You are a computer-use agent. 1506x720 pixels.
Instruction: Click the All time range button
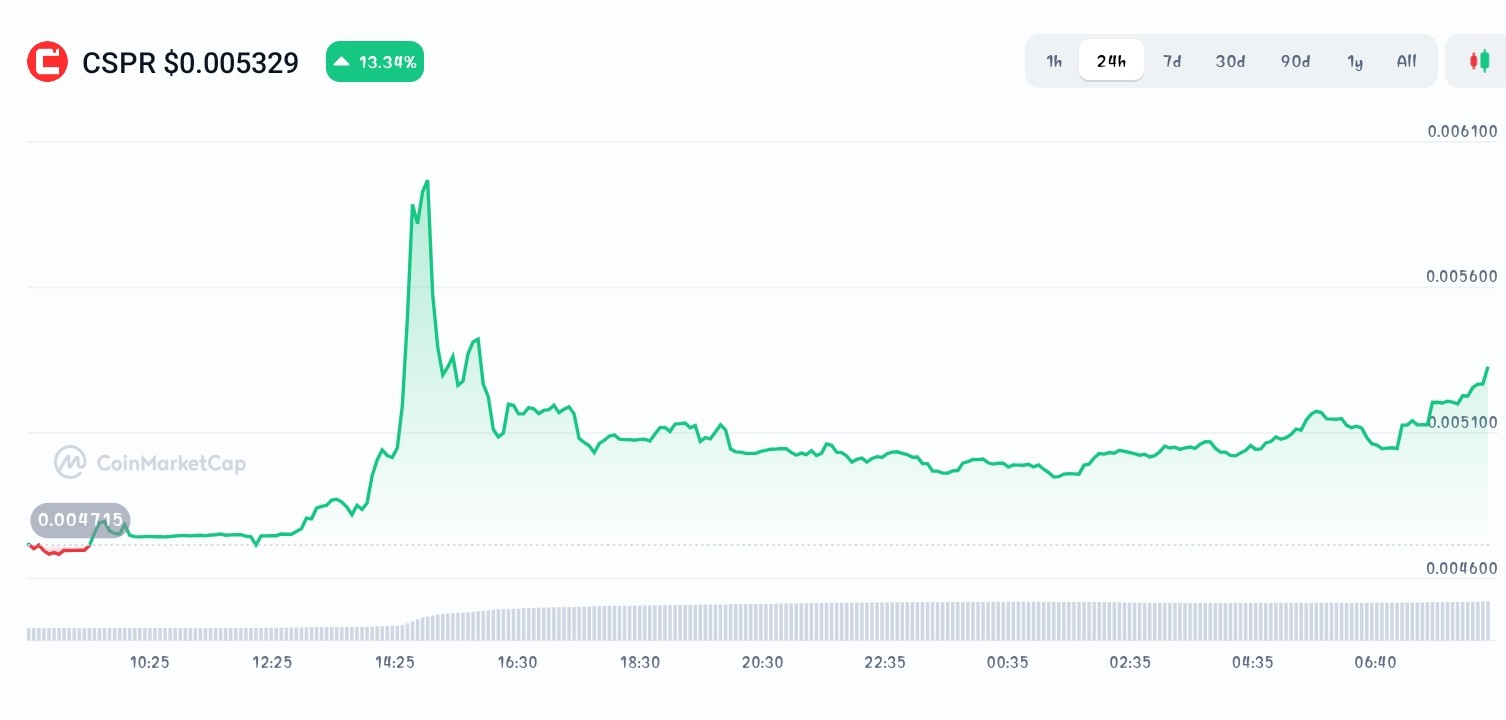1406,61
